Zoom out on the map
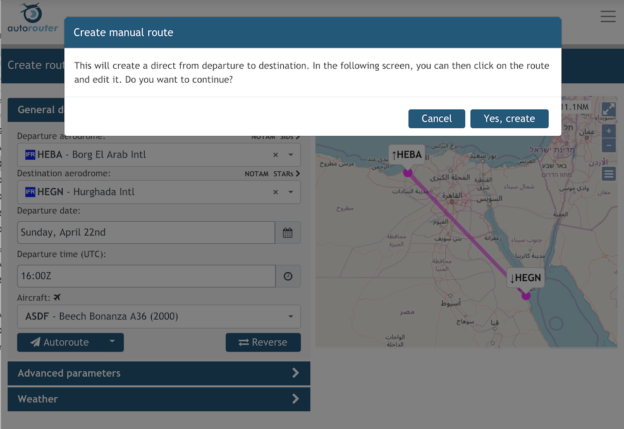This screenshot has height=429, width=624. (609, 146)
